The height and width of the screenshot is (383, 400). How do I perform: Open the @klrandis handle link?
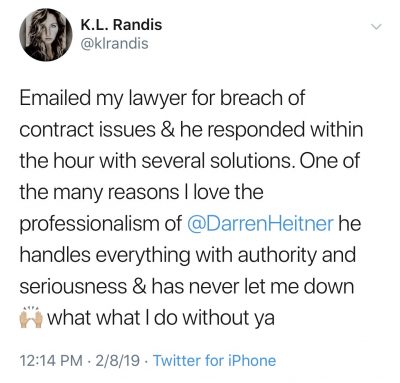tap(114, 44)
